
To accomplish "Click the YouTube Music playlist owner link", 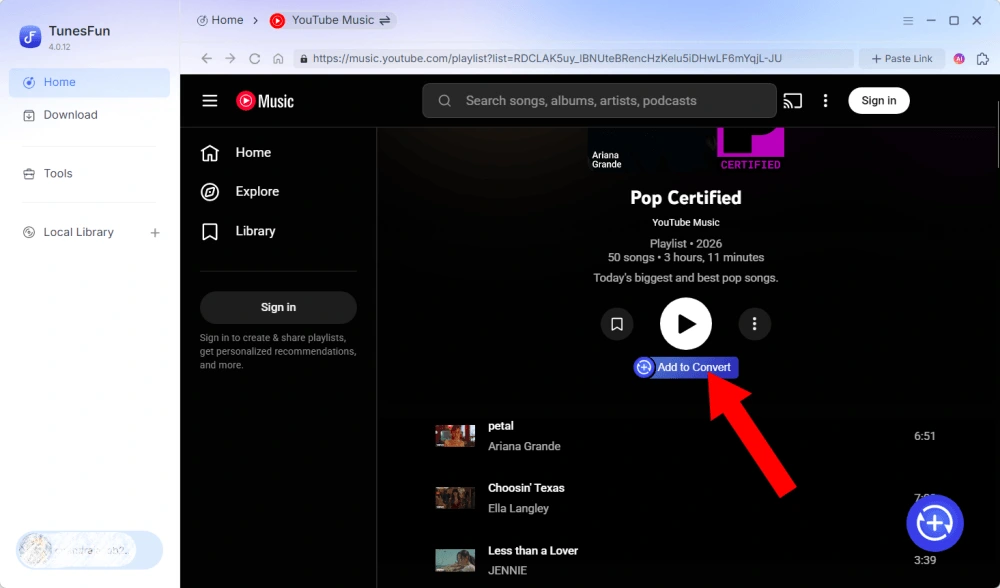I will point(686,223).
